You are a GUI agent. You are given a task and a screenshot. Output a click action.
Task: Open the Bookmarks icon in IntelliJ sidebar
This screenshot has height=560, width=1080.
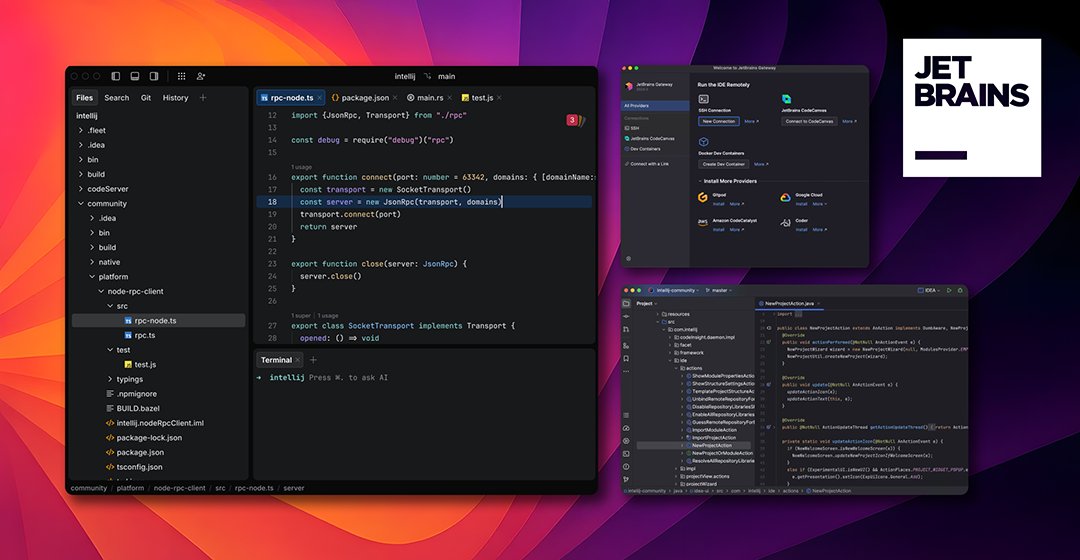click(626, 358)
